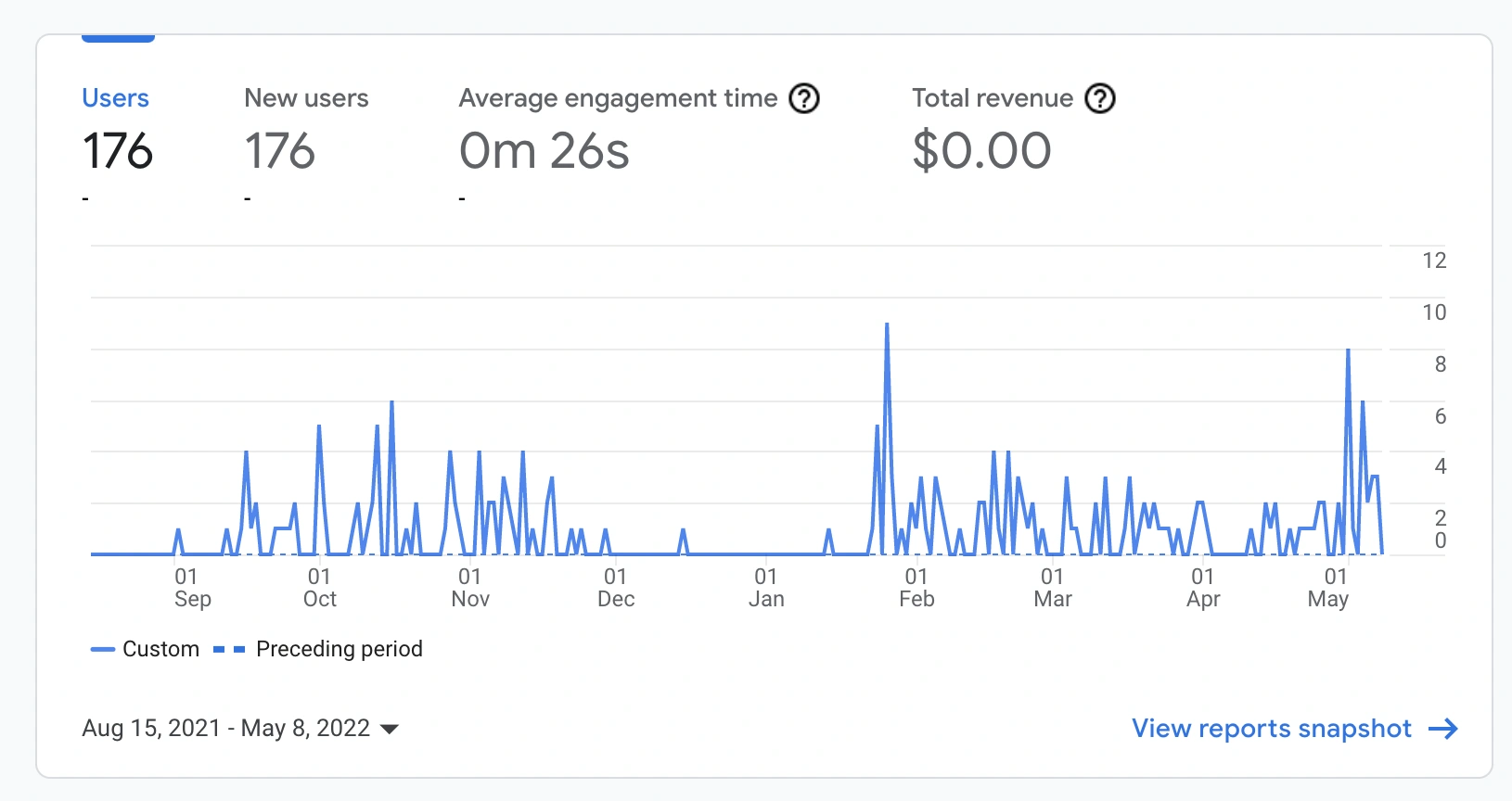Image resolution: width=1512 pixels, height=801 pixels.
Task: Click the tallest chart spike before 01 Feb
Action: click(887, 326)
